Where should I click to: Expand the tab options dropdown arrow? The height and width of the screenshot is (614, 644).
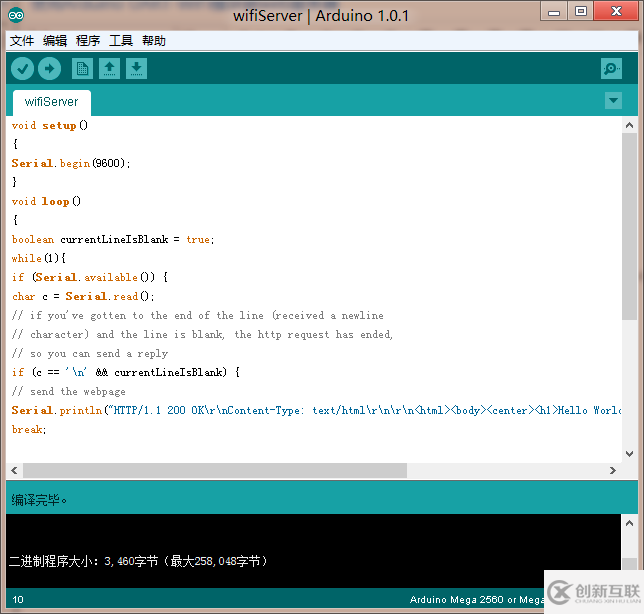click(613, 101)
